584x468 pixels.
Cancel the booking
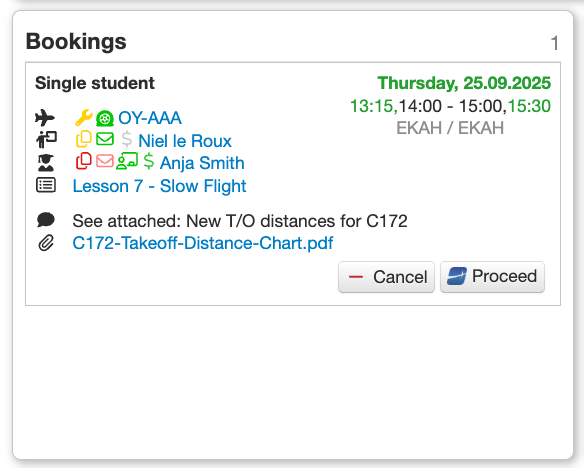click(x=386, y=277)
